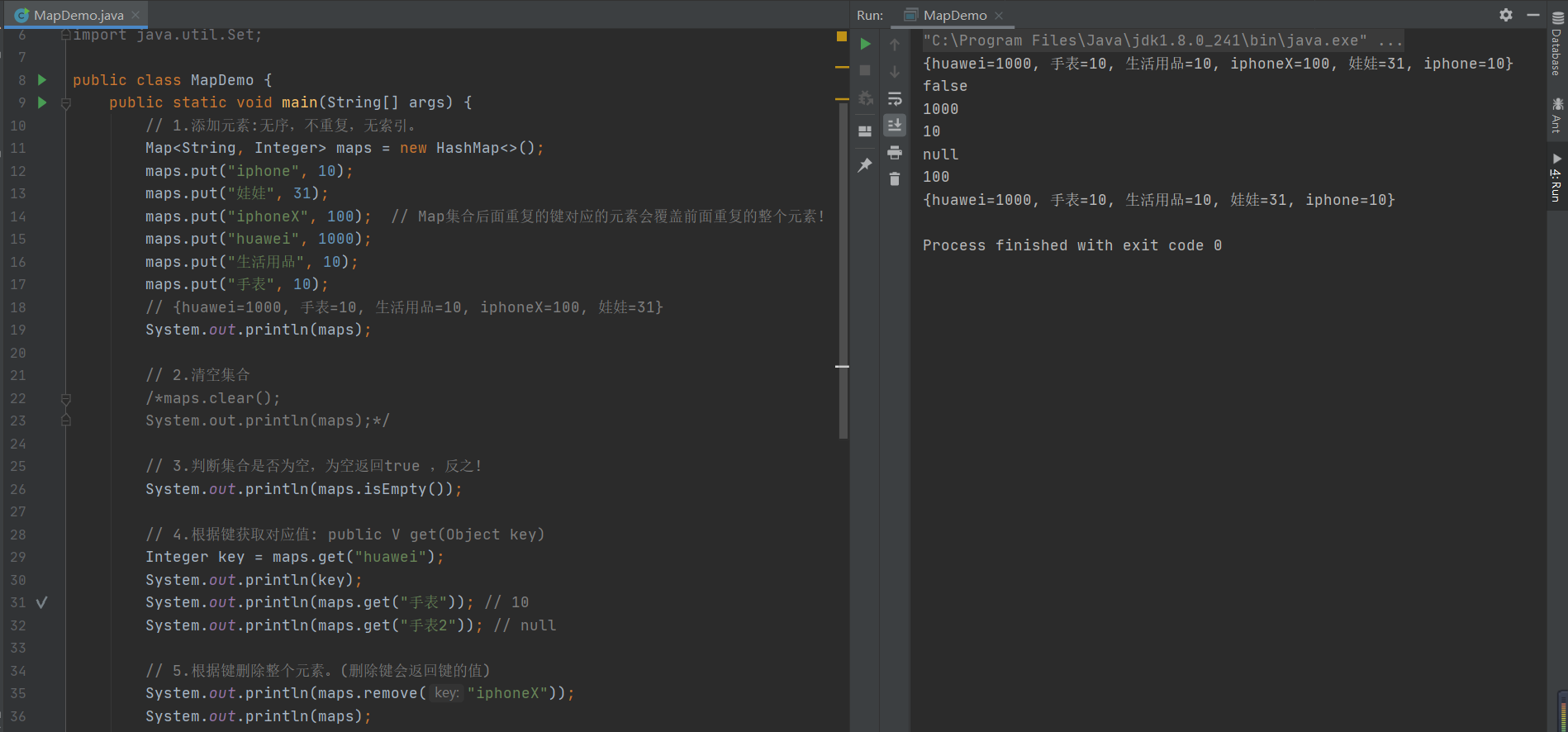The image size is (1568, 732).
Task: Open the Database tool window
Action: 1557,45
